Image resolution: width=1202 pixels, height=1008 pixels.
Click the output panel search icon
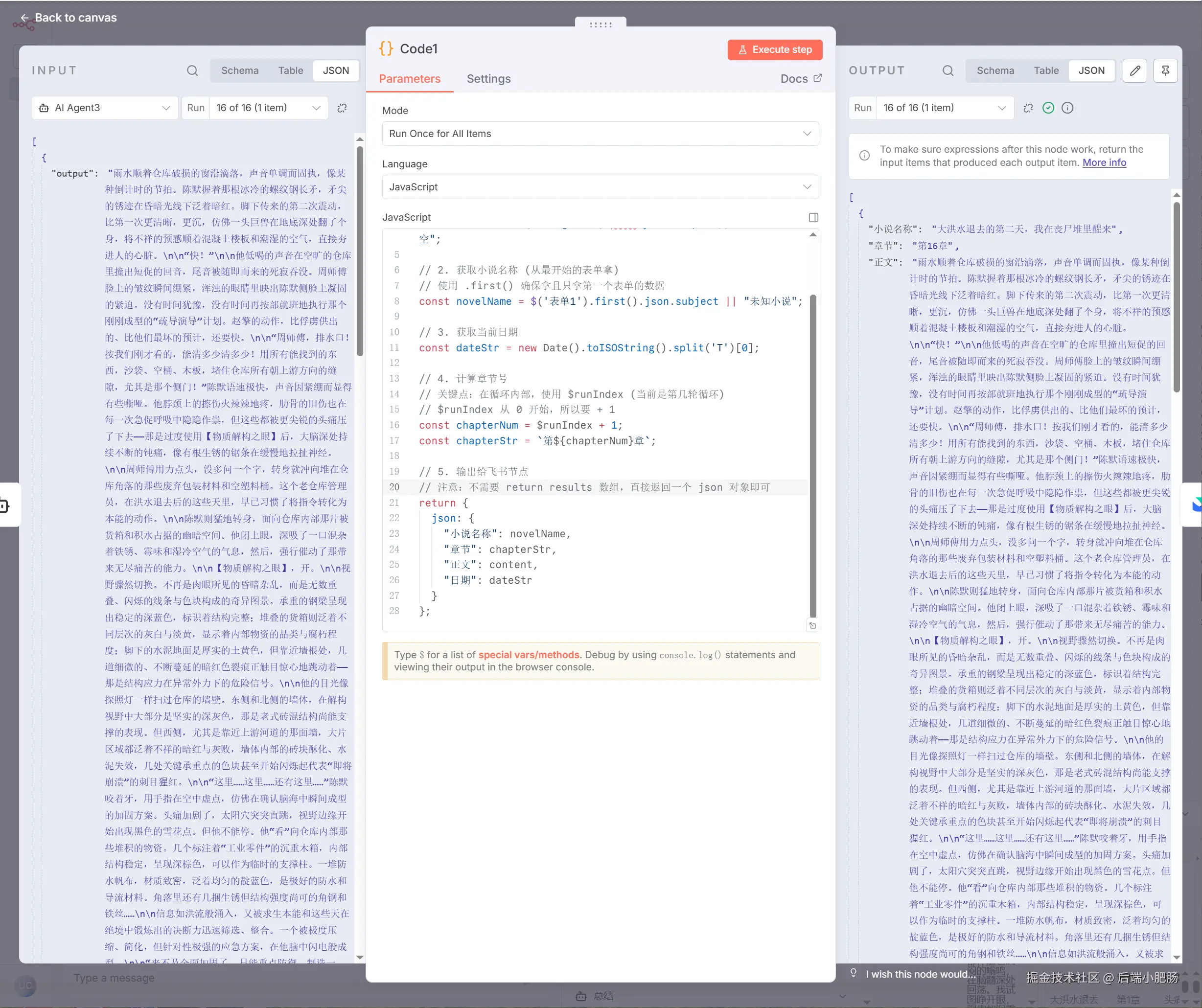click(x=948, y=70)
